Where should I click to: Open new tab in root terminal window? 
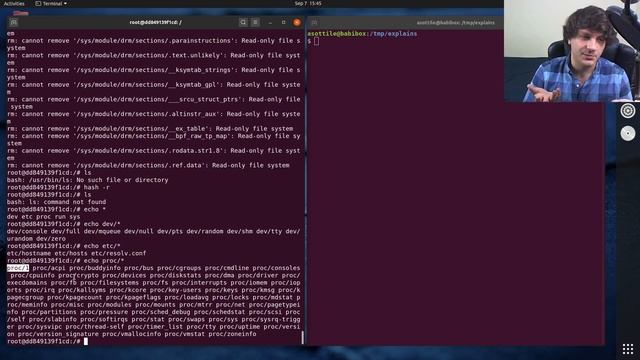pyautogui.click(x=13, y=22)
